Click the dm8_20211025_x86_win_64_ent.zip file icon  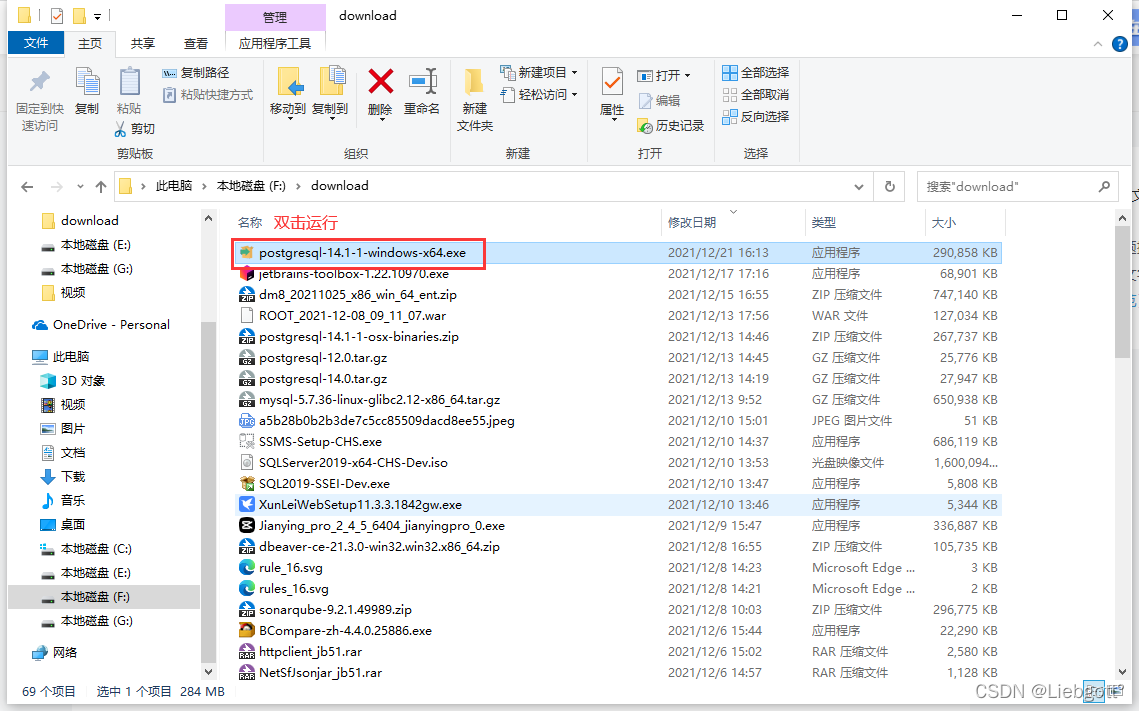247,295
